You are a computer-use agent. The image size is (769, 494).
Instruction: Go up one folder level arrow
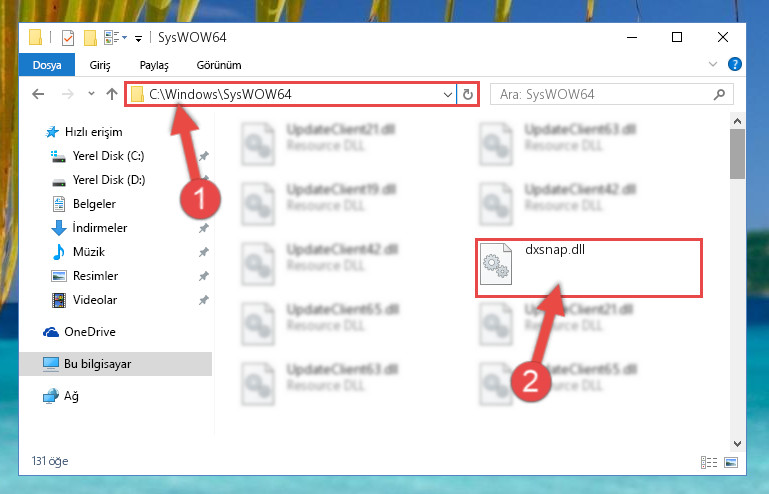(112, 94)
